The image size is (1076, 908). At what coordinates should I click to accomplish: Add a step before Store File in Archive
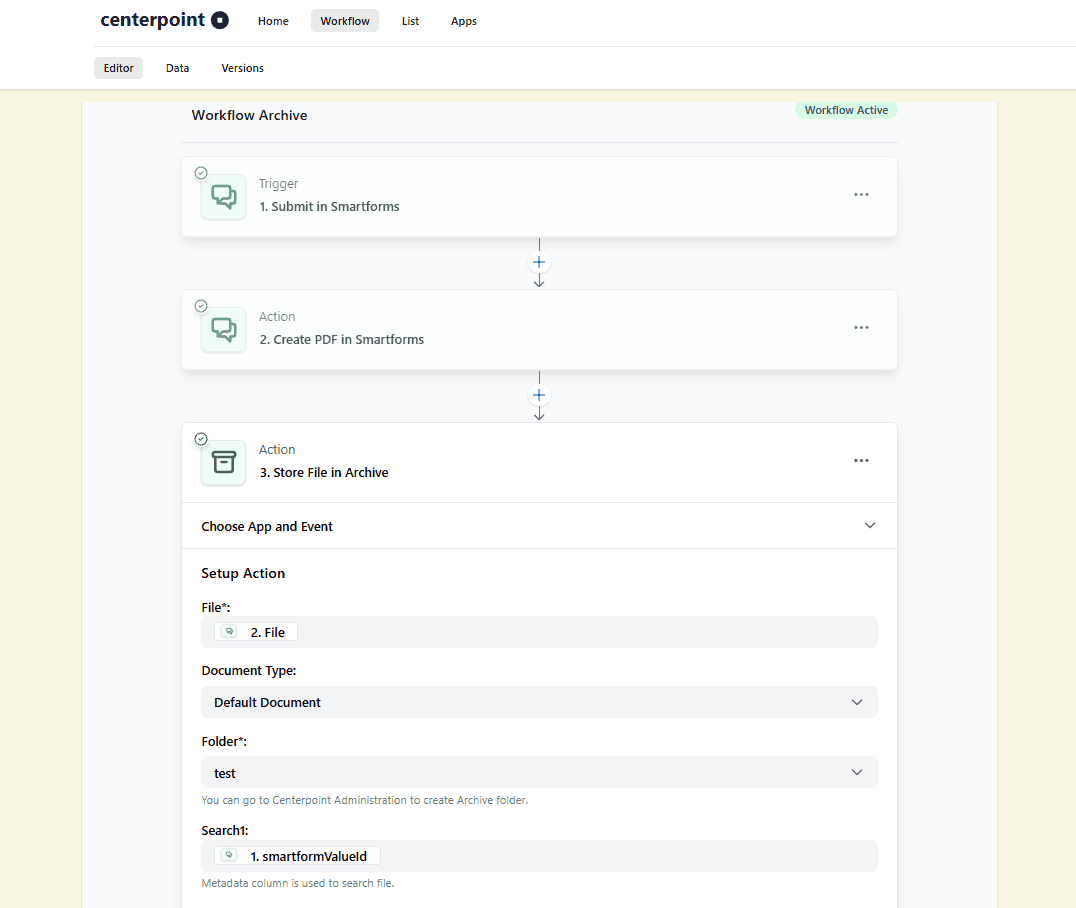click(x=539, y=395)
